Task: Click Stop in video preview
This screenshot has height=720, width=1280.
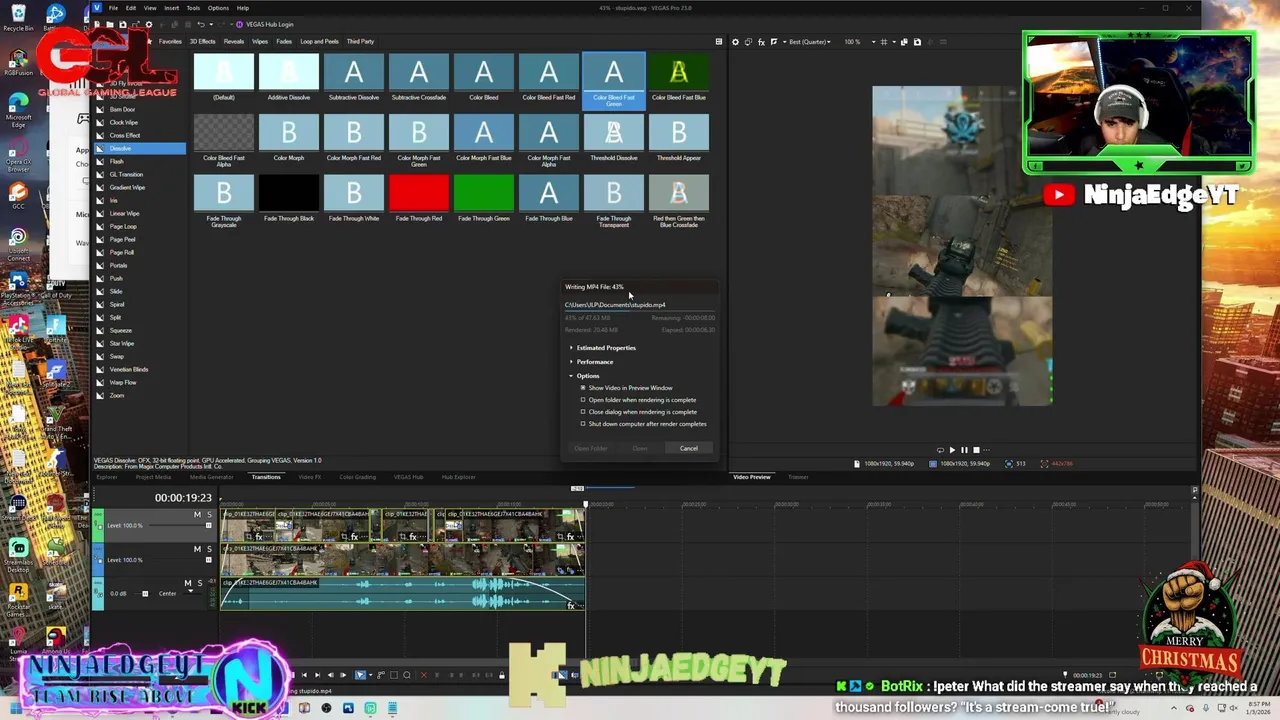Action: pyautogui.click(x=977, y=450)
